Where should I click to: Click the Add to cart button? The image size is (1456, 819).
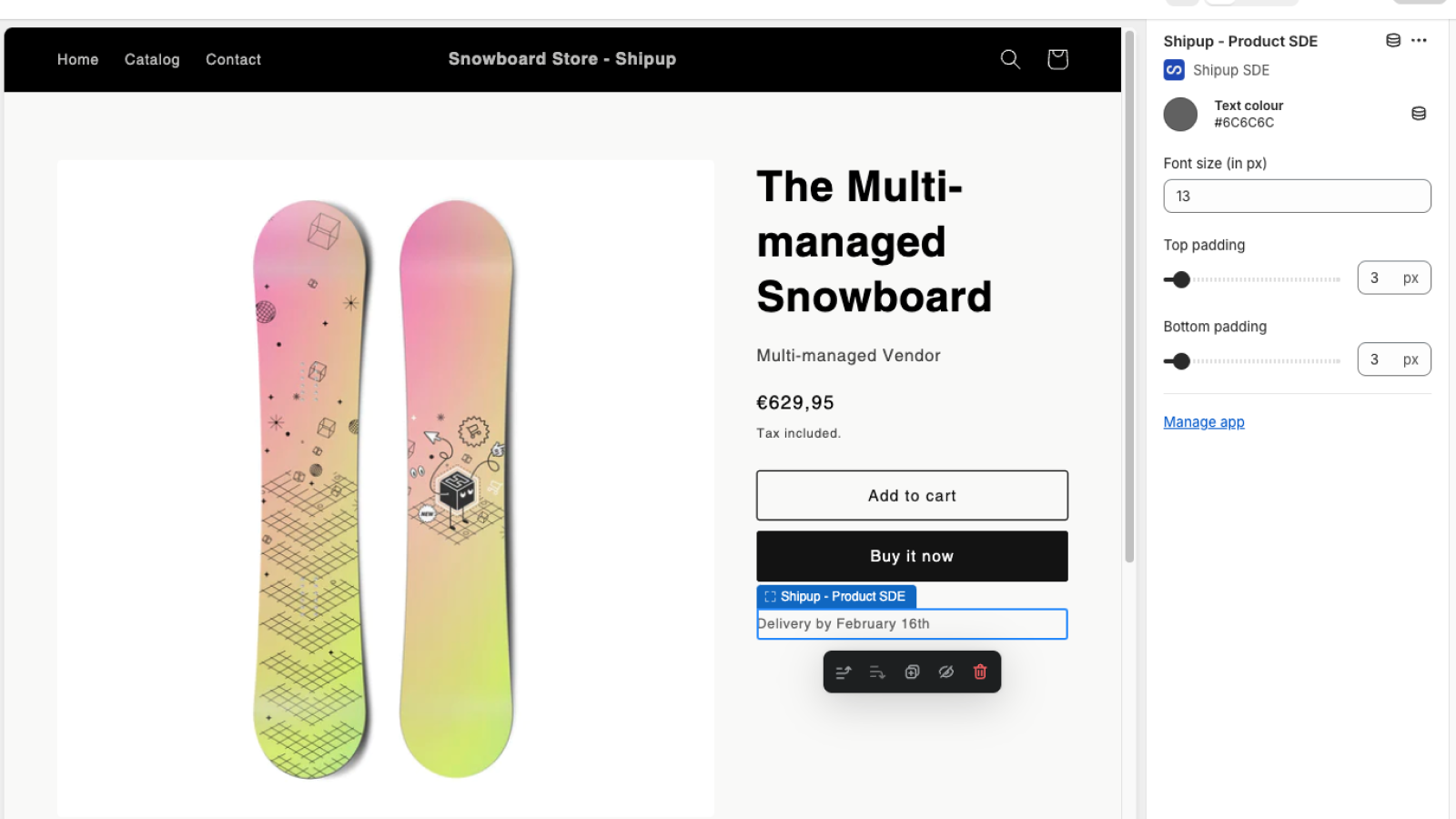[911, 495]
